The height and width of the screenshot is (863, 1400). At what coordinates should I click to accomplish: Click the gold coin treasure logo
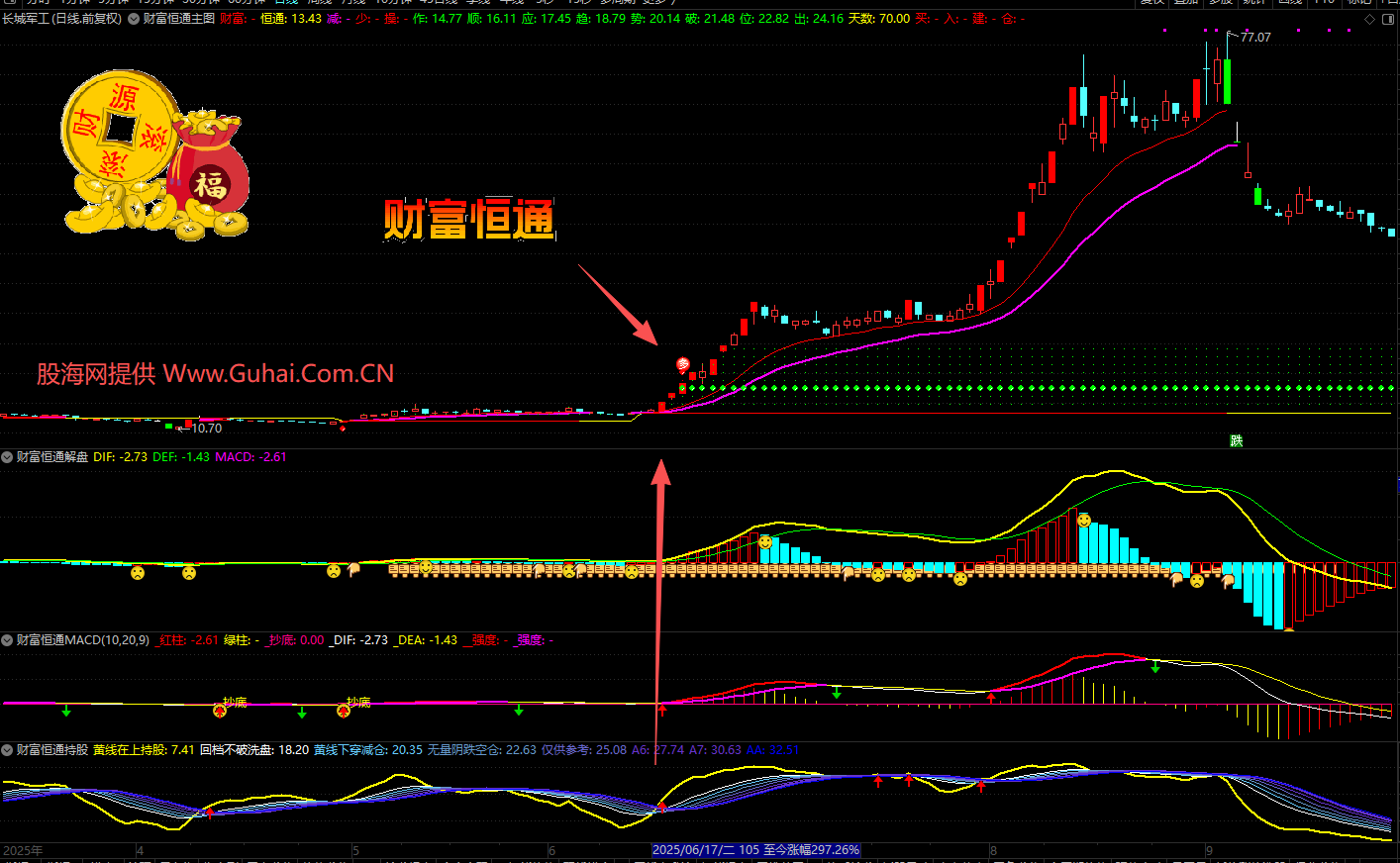153,158
